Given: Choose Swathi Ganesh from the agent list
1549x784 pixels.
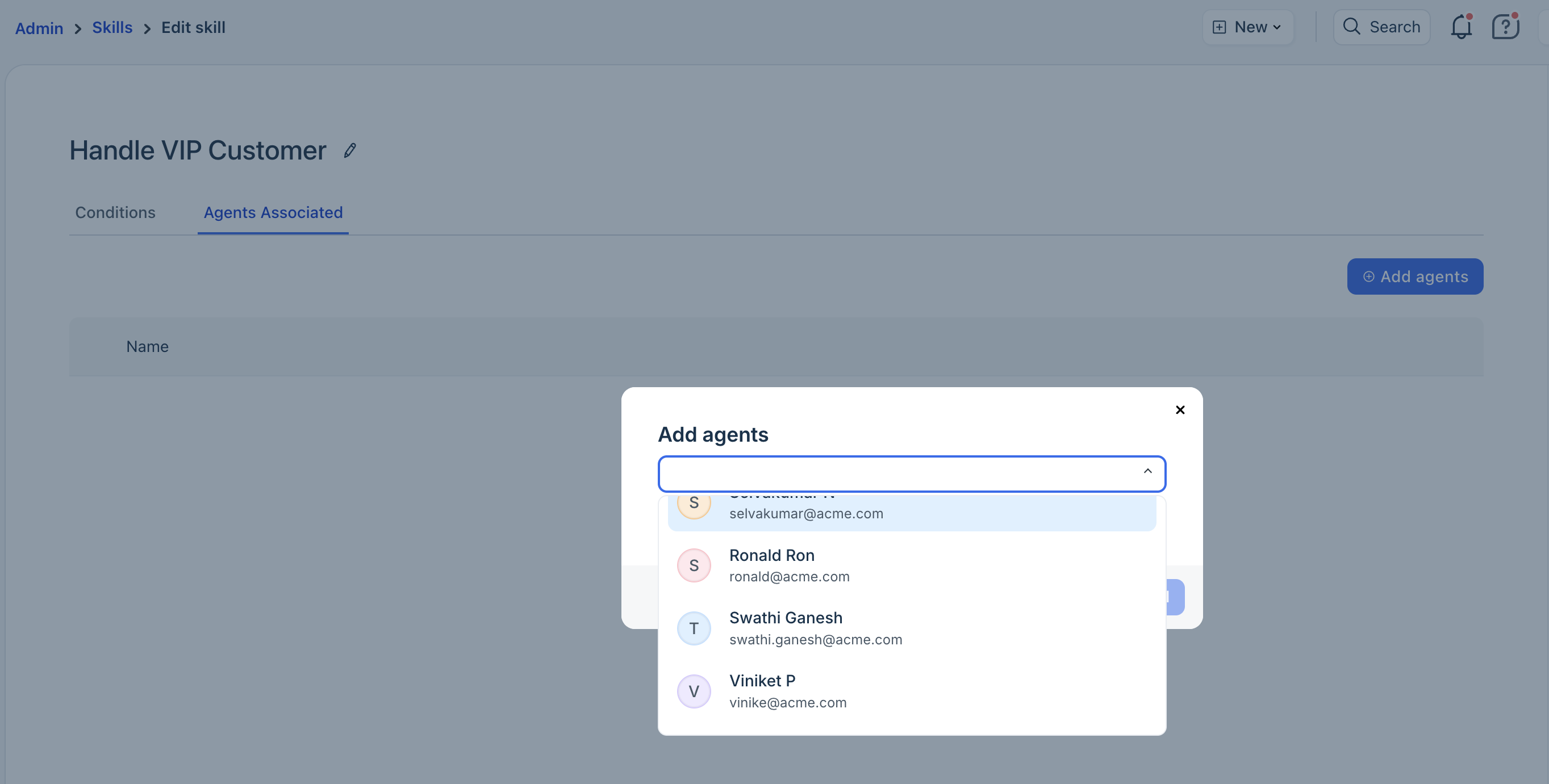Looking at the screenshot, I should [x=786, y=618].
